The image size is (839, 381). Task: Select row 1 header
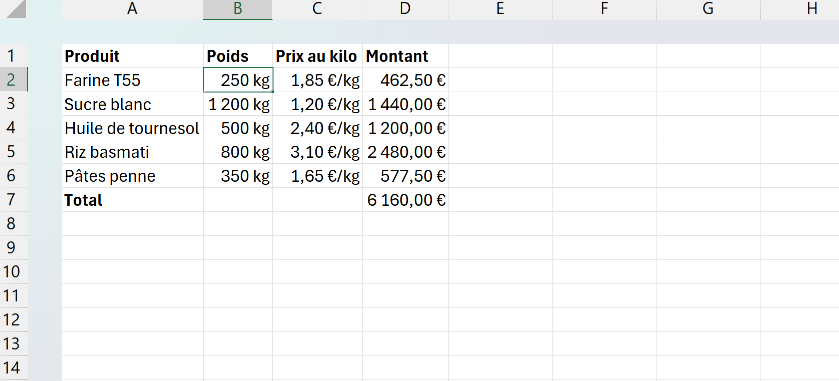pos(13,56)
